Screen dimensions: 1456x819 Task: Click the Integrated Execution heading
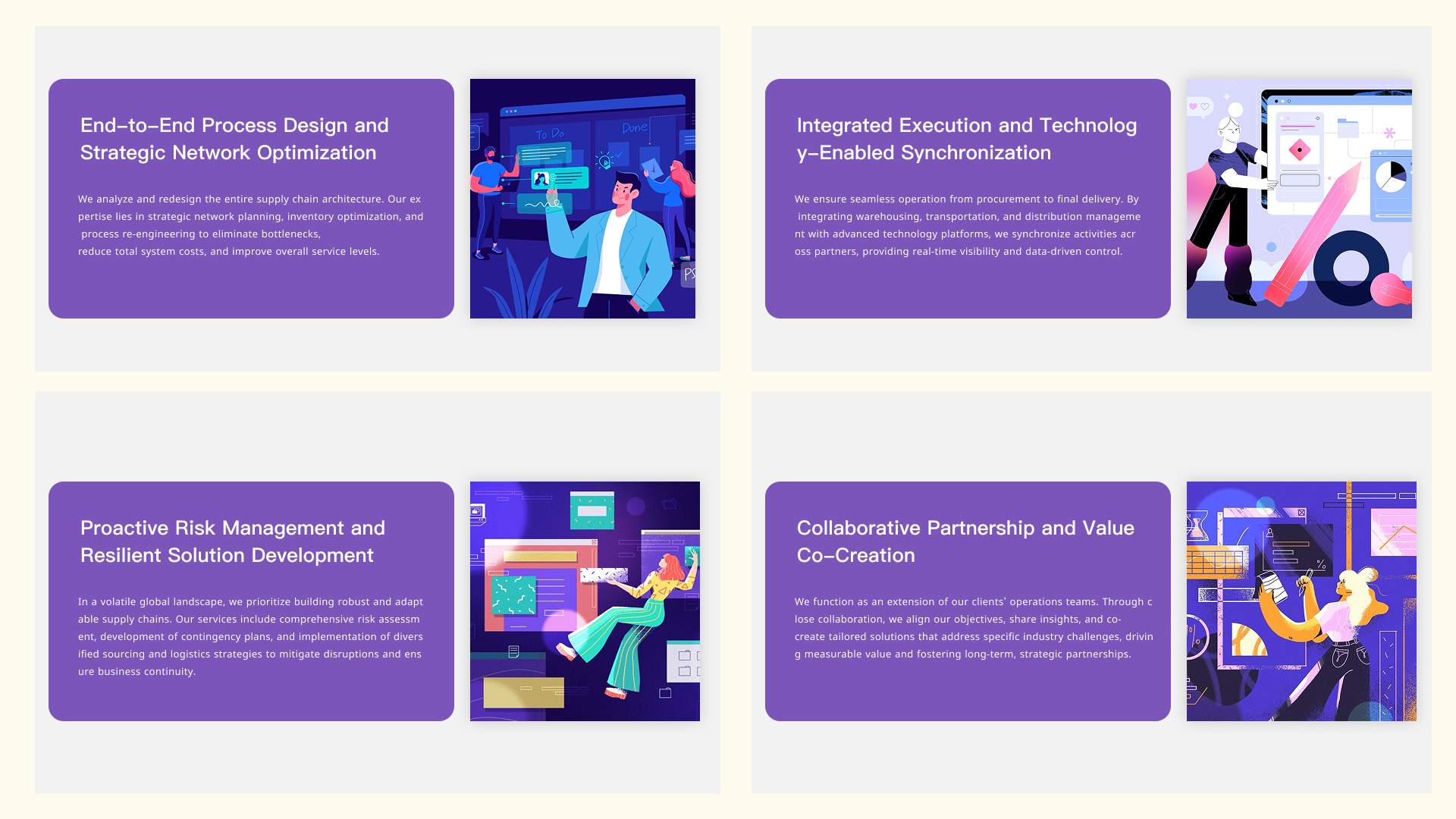pos(966,139)
